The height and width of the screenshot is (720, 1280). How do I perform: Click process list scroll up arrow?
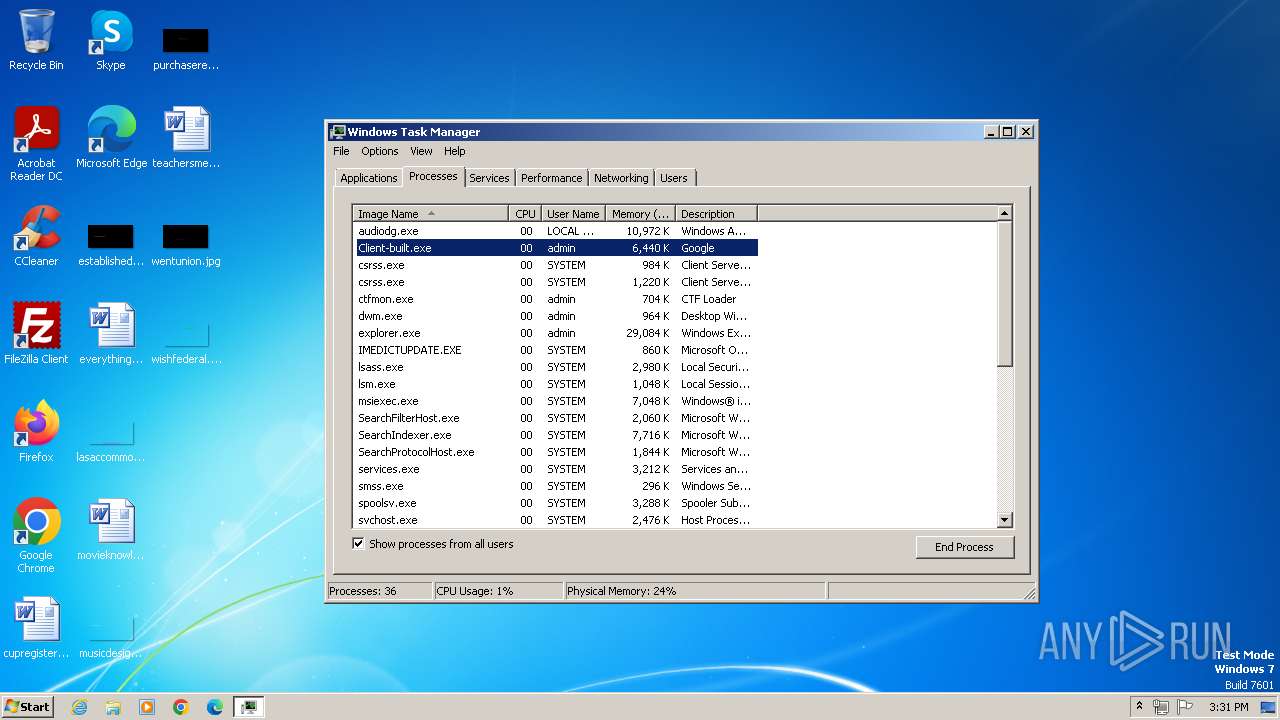click(1005, 213)
